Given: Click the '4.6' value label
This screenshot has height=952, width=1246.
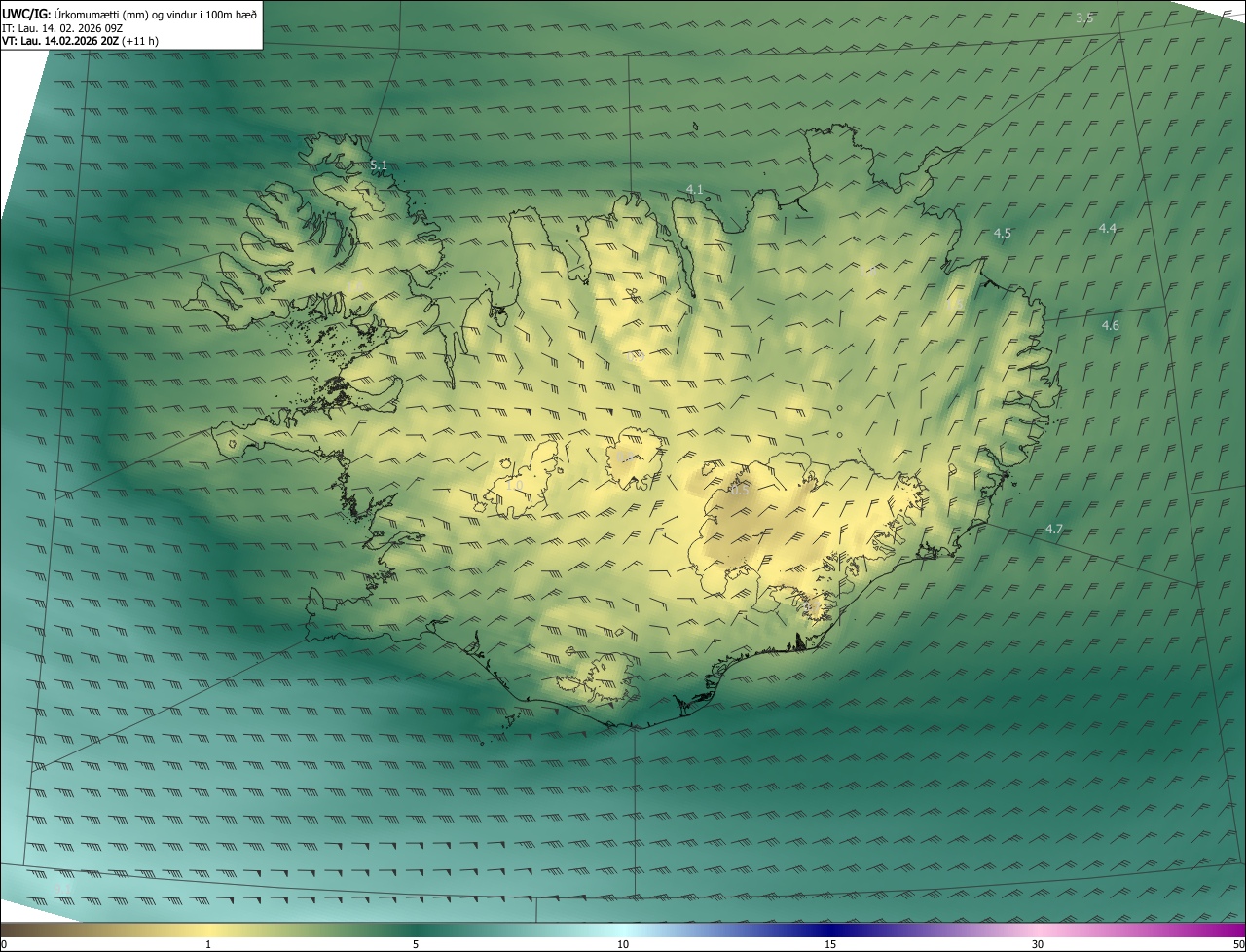Looking at the screenshot, I should pyautogui.click(x=1111, y=325).
